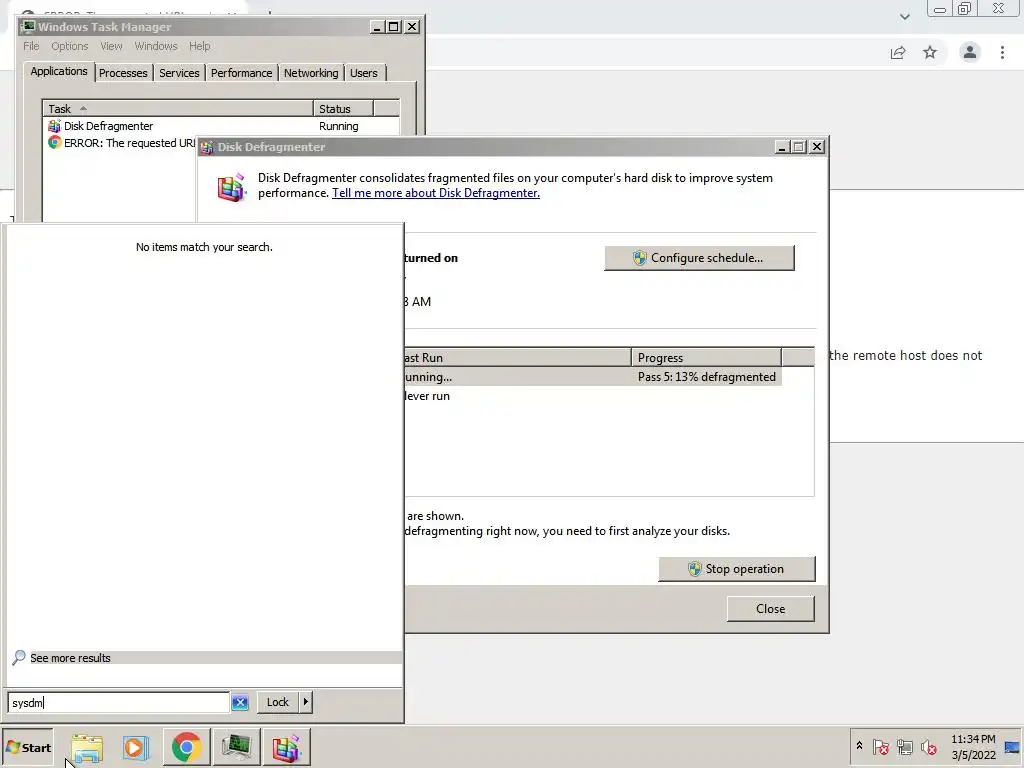Switch to the Services tab

[179, 73]
